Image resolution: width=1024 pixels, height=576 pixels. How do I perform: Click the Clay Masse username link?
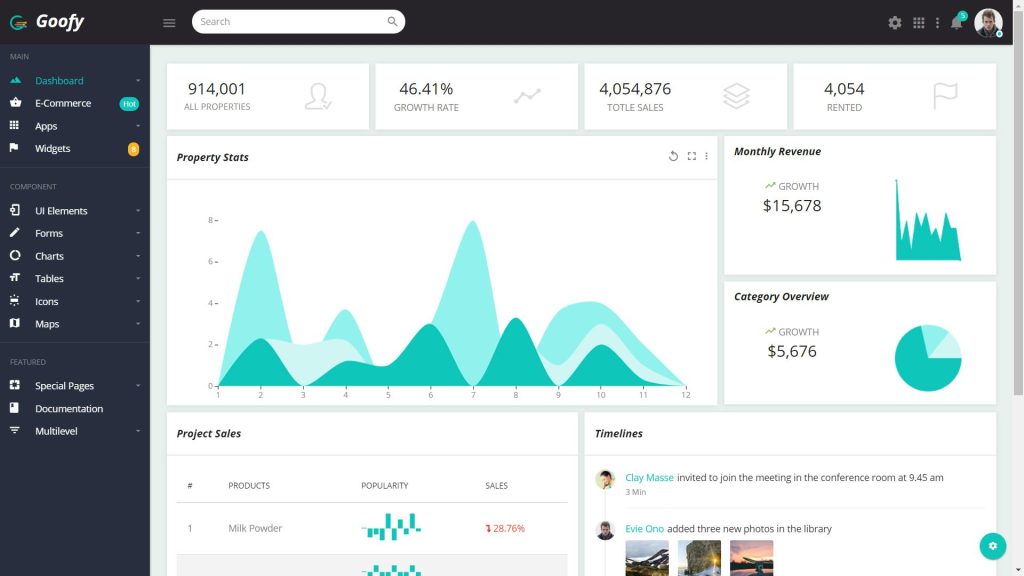click(x=648, y=477)
